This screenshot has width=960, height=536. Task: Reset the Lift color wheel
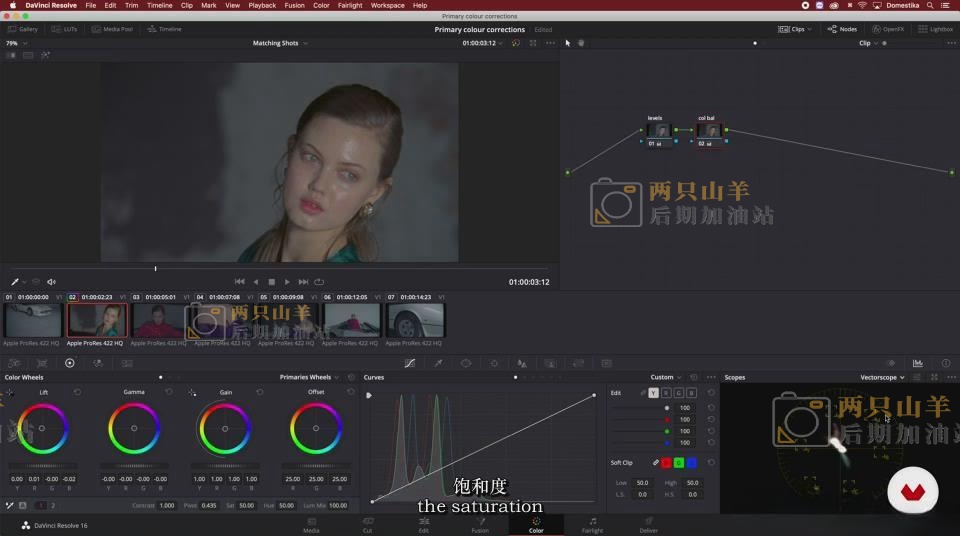pos(77,392)
